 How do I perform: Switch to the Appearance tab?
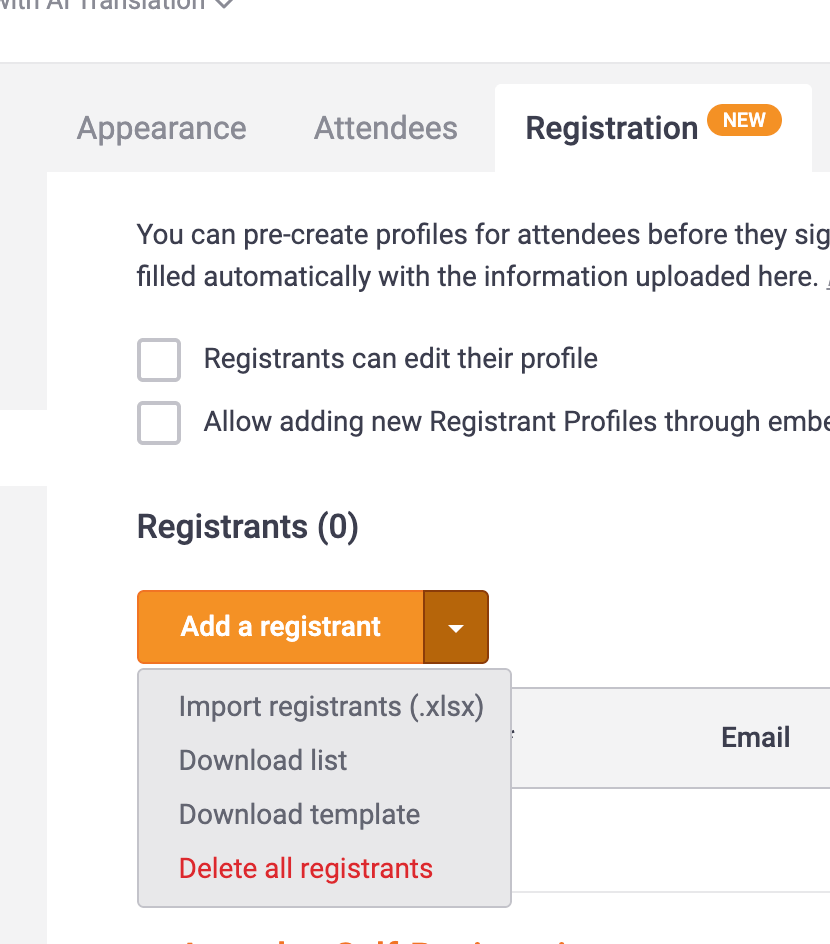pyautogui.click(x=162, y=128)
